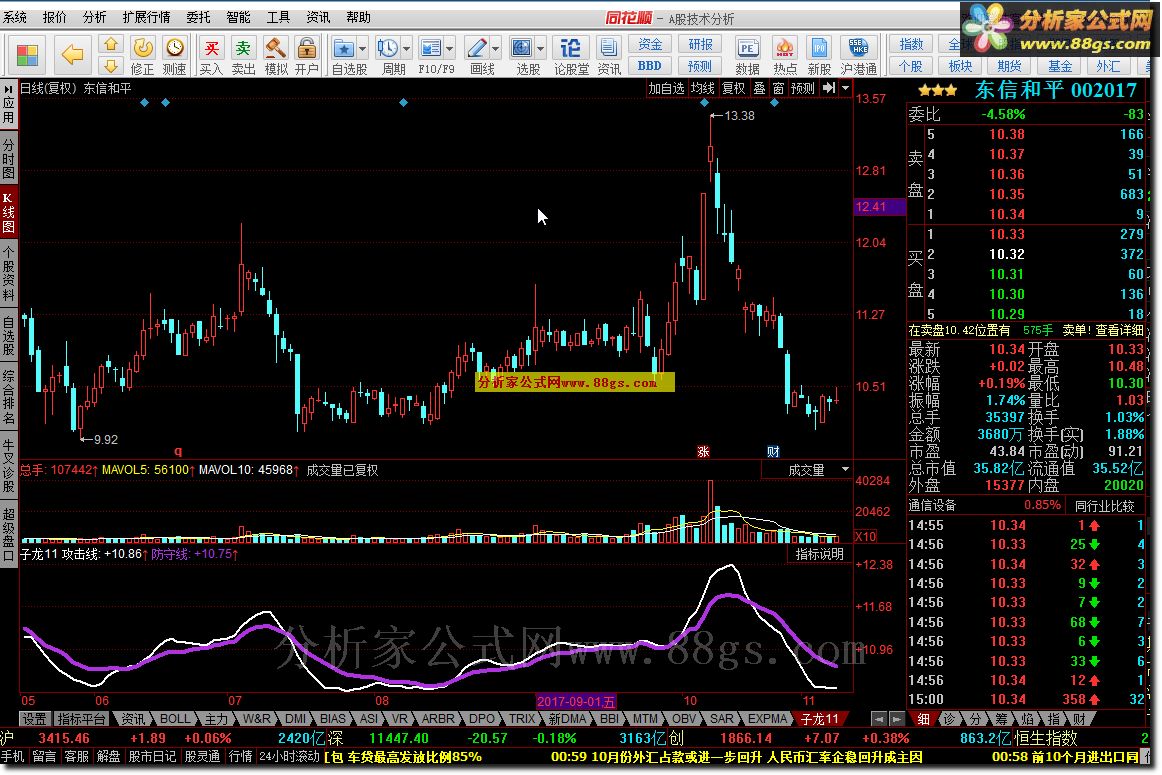1162x775 pixels.
Task: Open the 资讯 news document icon
Action: click(609, 56)
